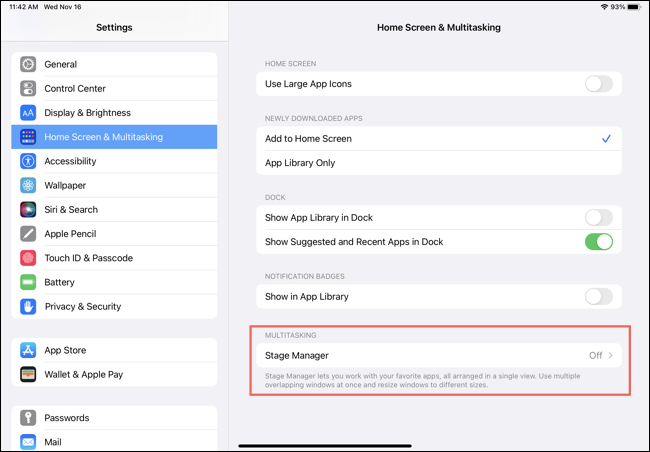Open Display & Brightness settings
The image size is (650, 452).
click(114, 113)
